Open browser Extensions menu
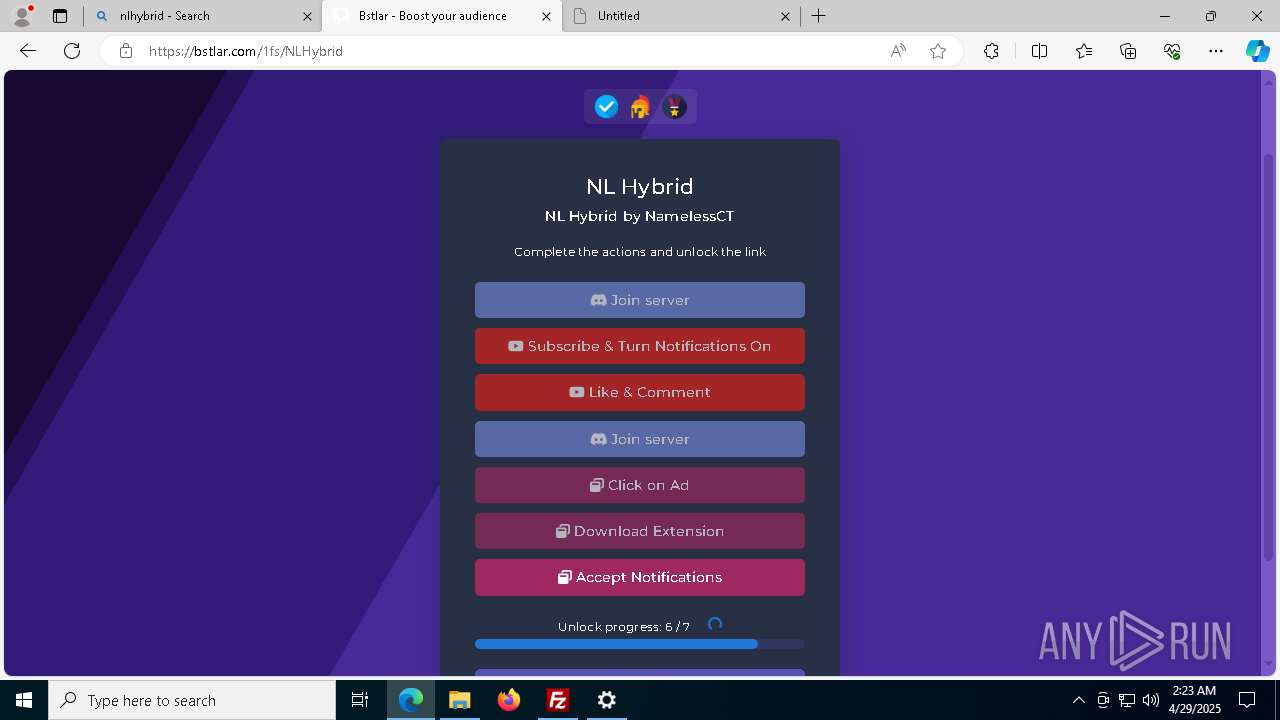Image resolution: width=1280 pixels, height=720 pixels. (x=991, y=51)
